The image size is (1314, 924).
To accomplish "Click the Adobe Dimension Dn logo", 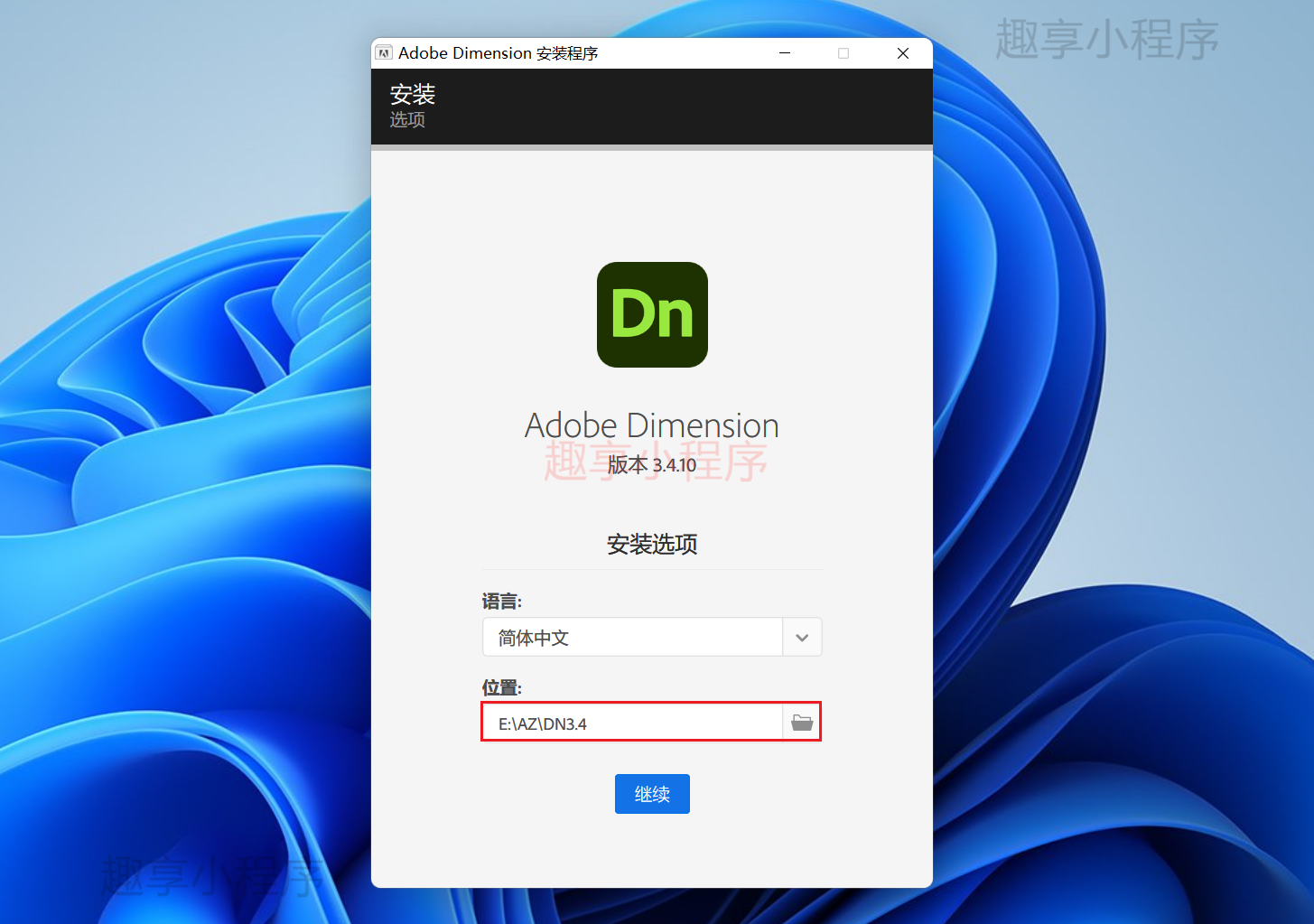I will (652, 314).
